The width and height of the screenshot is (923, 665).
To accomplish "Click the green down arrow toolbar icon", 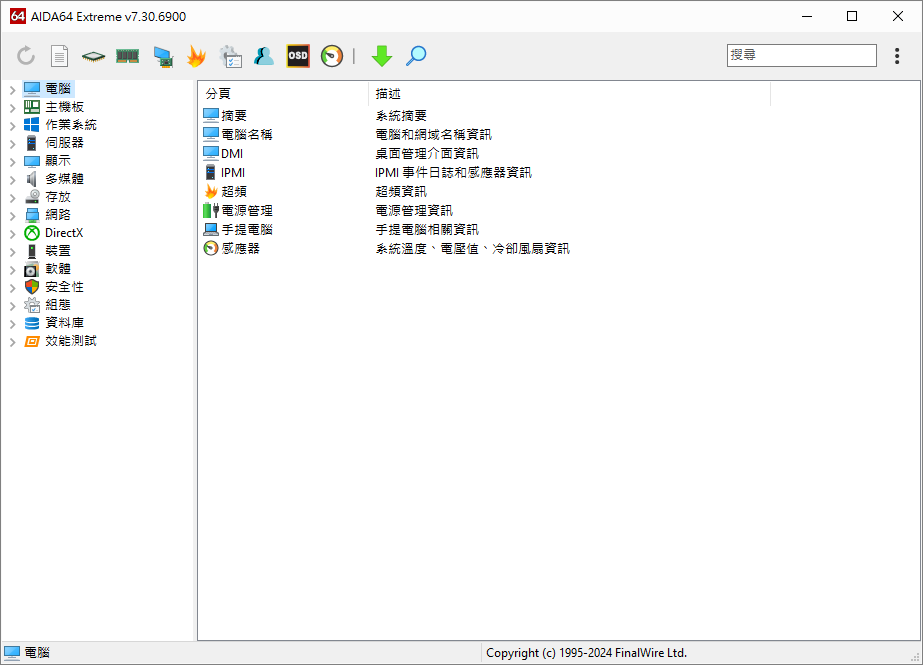I will (x=382, y=56).
